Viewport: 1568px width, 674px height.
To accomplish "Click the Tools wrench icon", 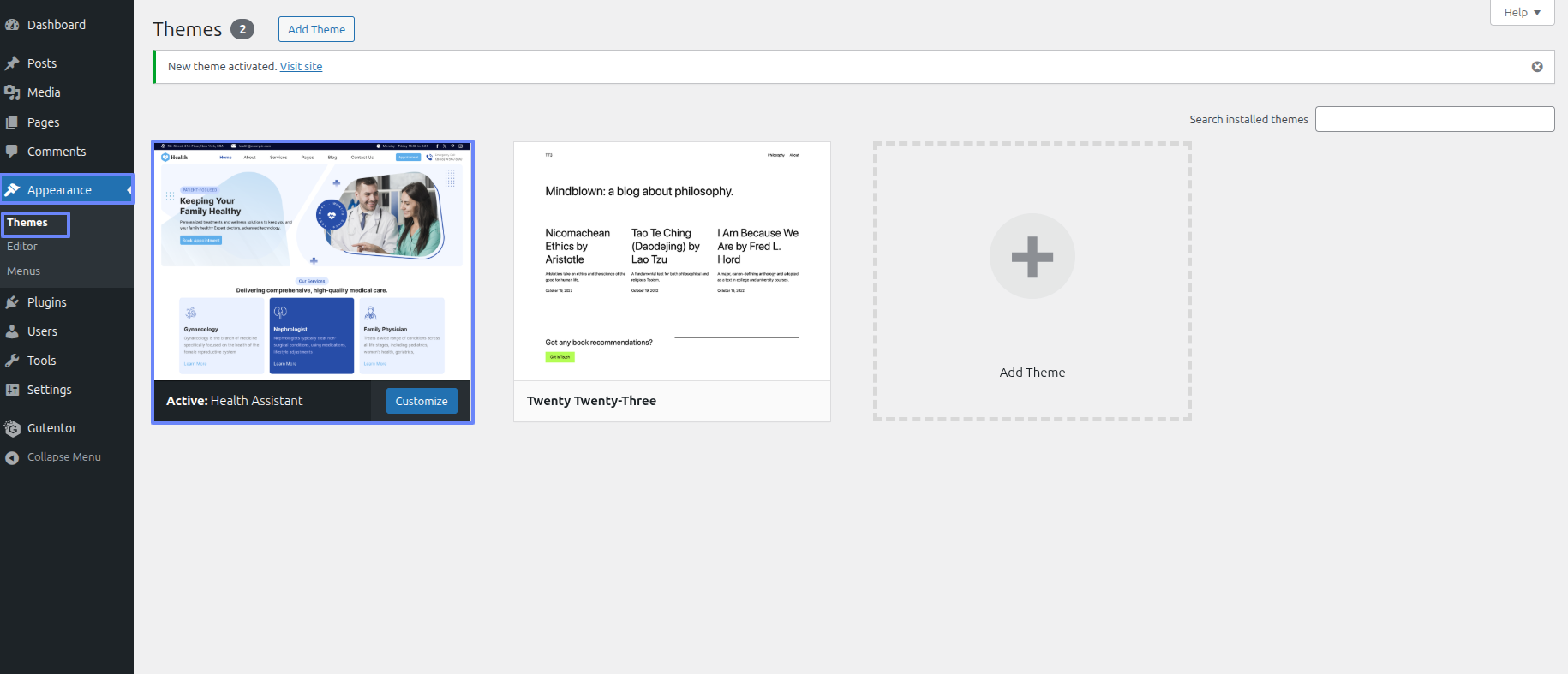I will (12, 361).
